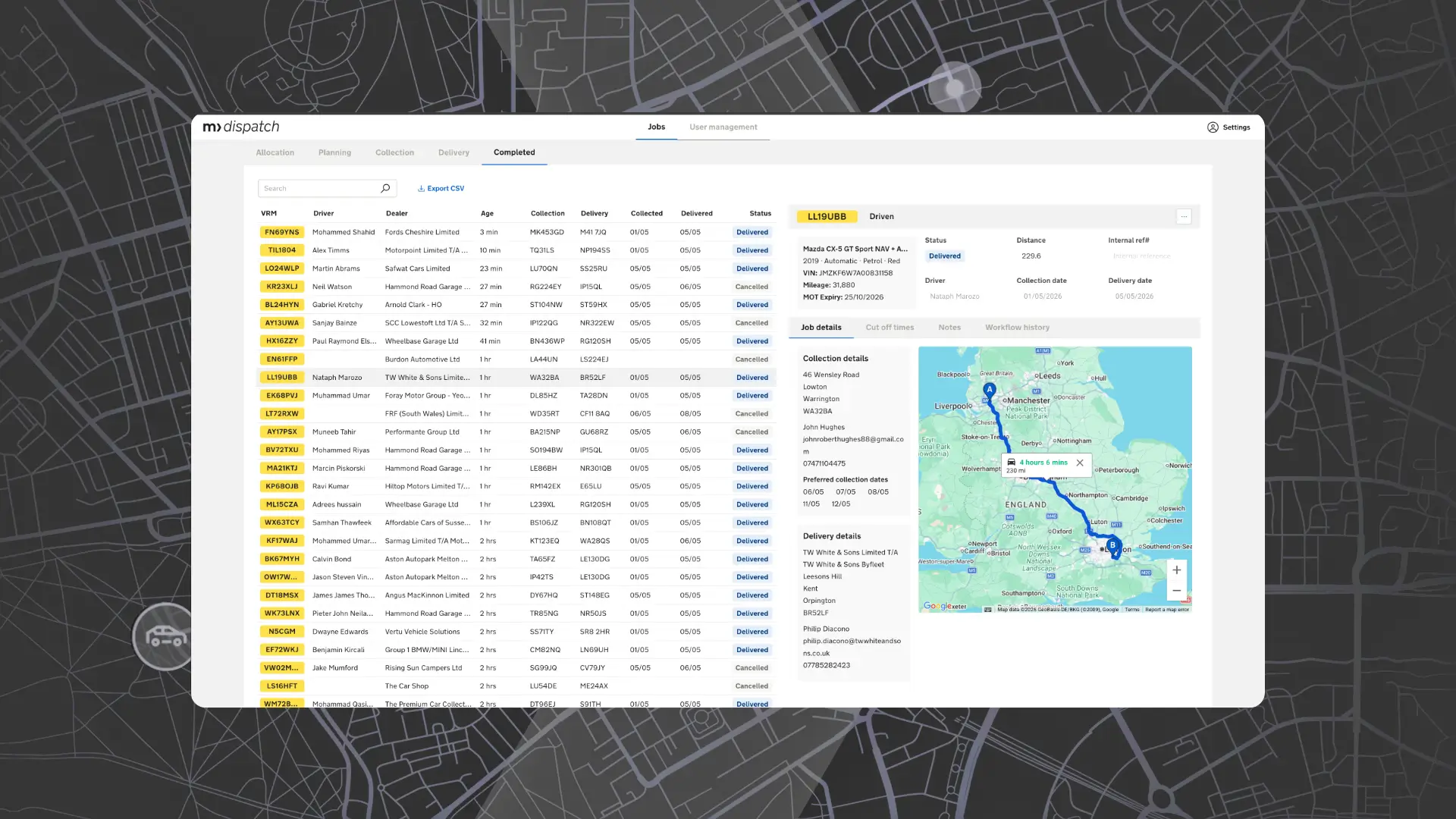Select job row EN61FFP

click(x=516, y=359)
